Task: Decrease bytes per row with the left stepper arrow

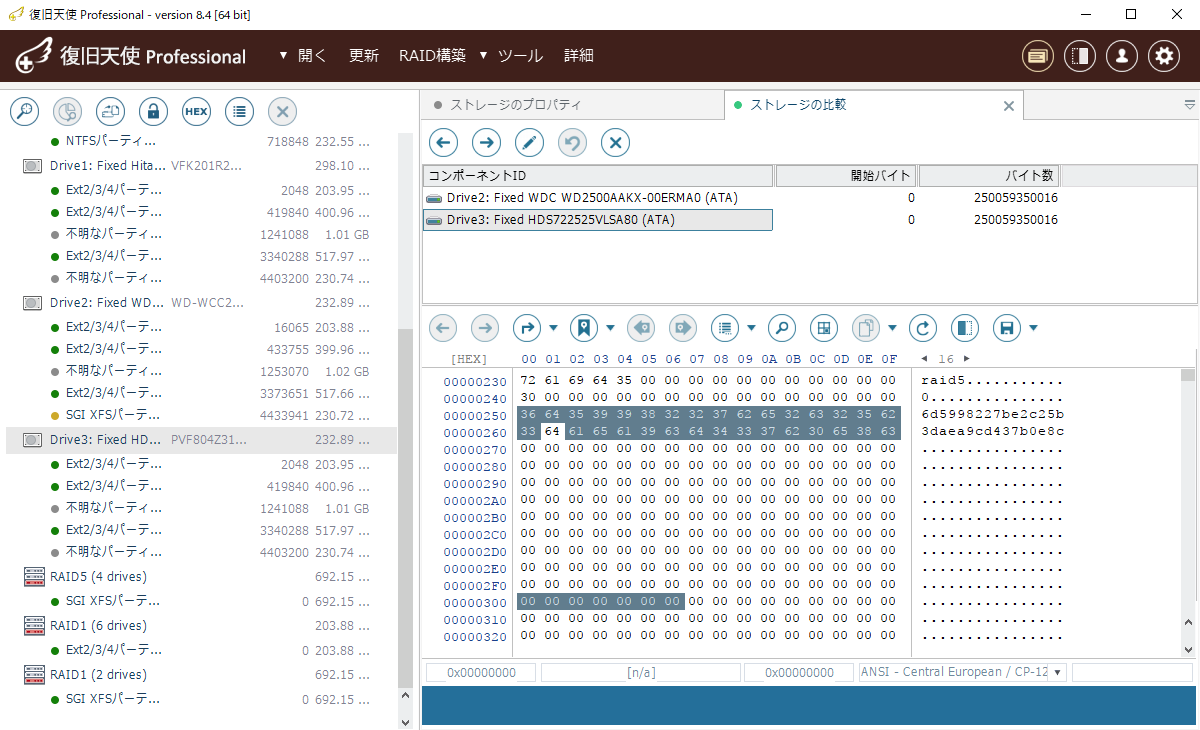Action: (x=924, y=358)
